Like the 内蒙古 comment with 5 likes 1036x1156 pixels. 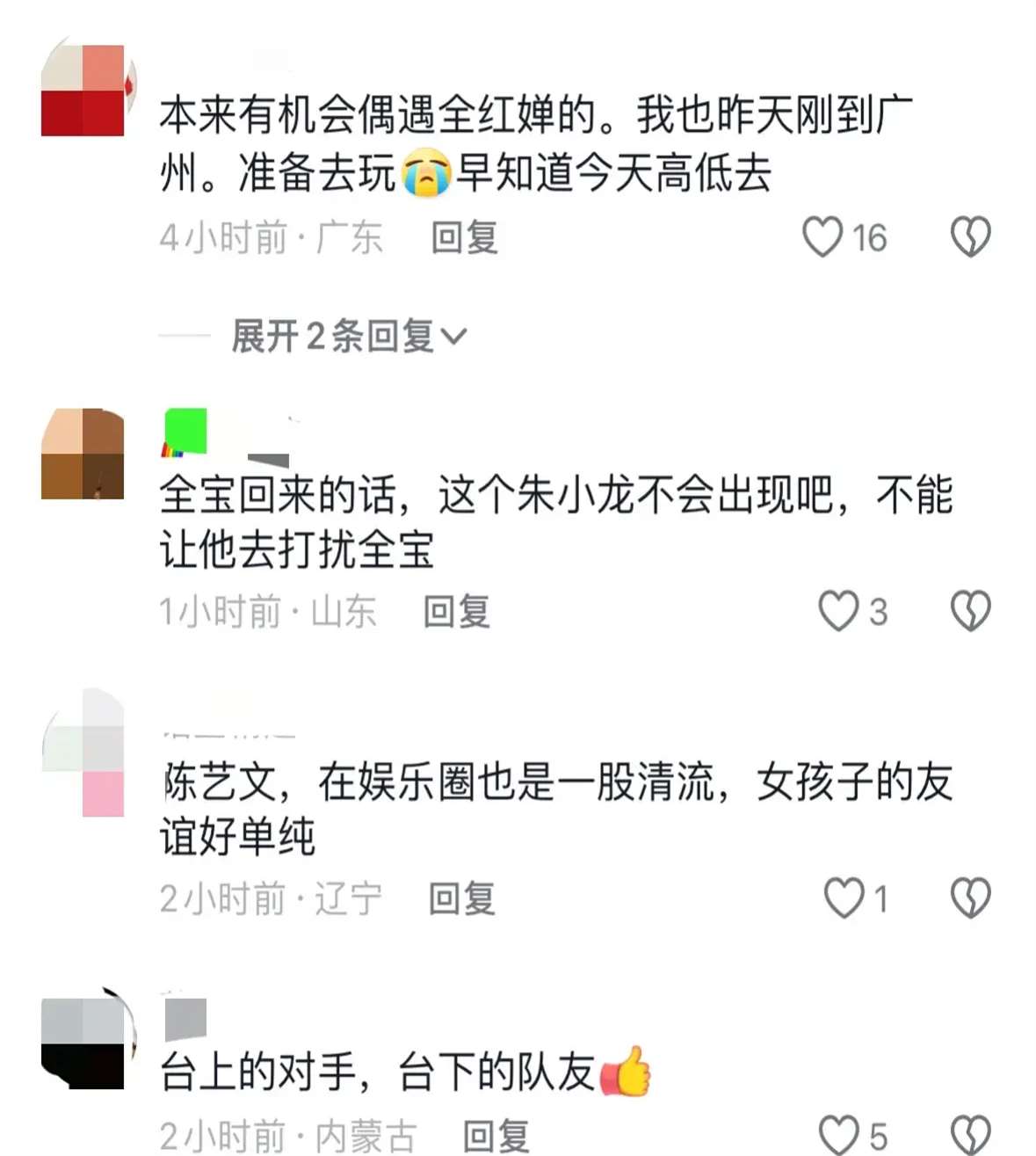click(838, 1135)
